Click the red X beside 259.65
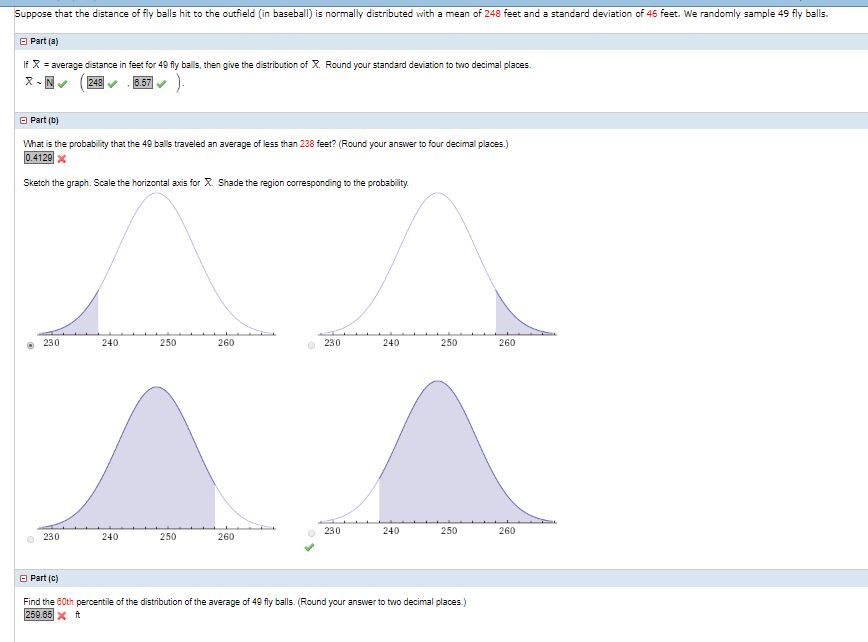 click(x=61, y=616)
